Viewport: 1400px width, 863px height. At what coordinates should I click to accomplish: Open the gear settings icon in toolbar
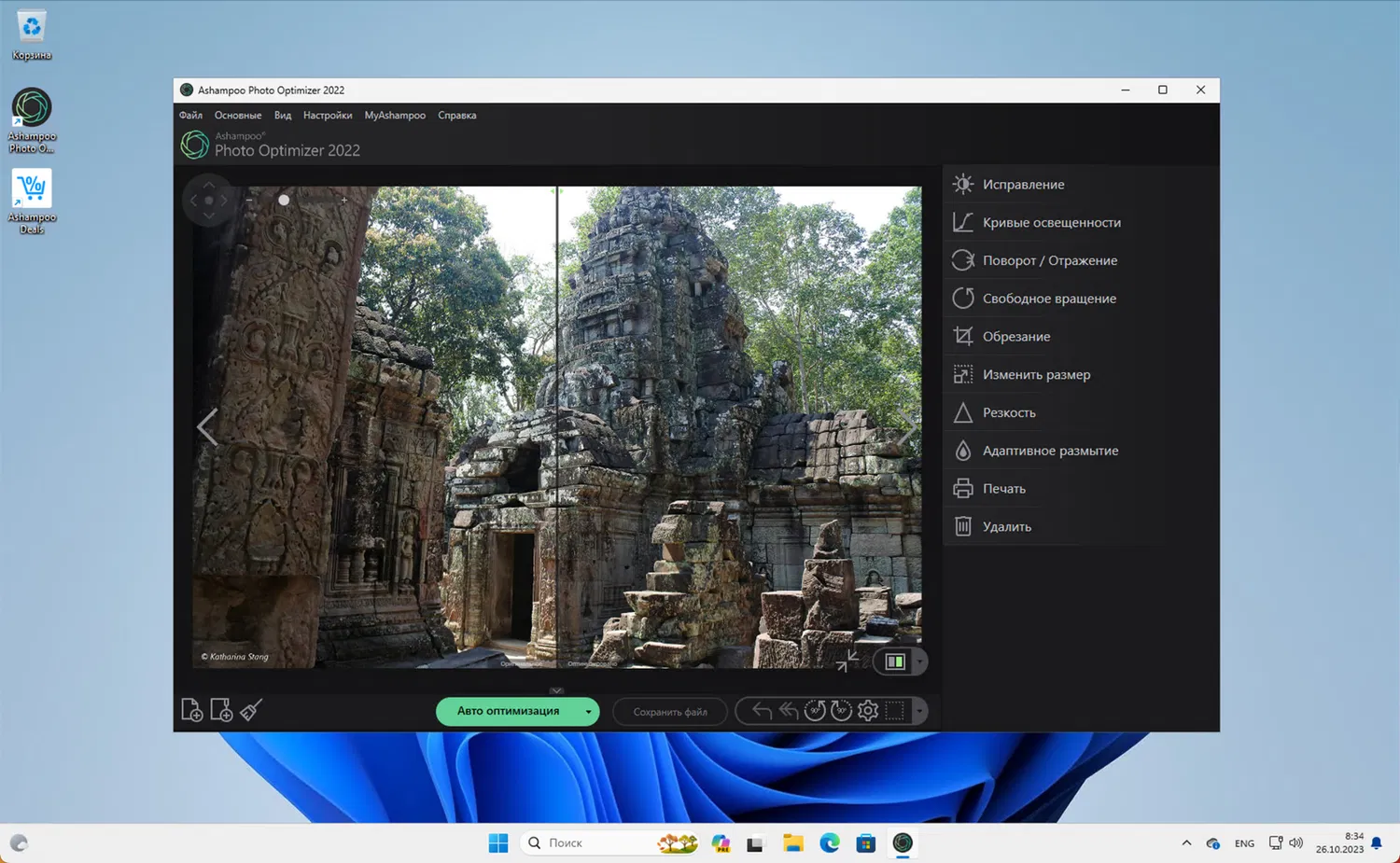868,711
